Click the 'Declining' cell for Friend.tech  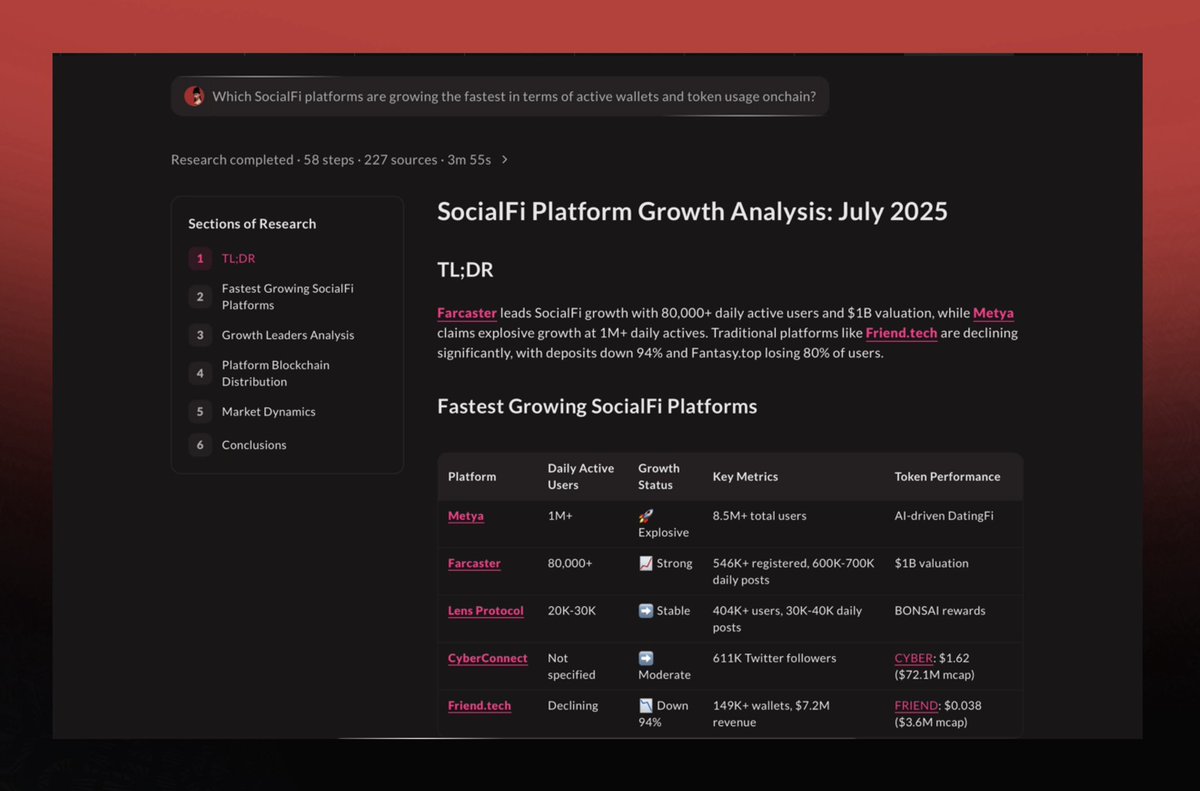coord(573,705)
